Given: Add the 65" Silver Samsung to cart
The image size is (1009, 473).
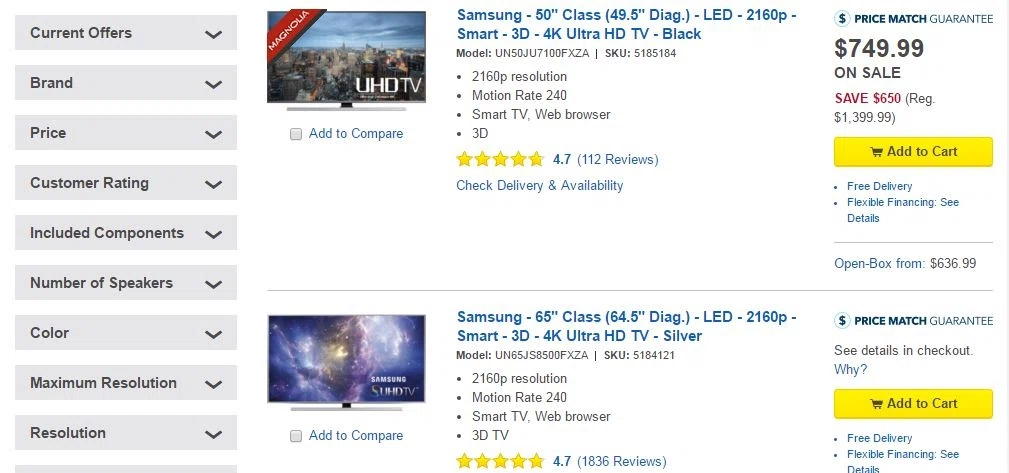Looking at the screenshot, I should [913, 403].
